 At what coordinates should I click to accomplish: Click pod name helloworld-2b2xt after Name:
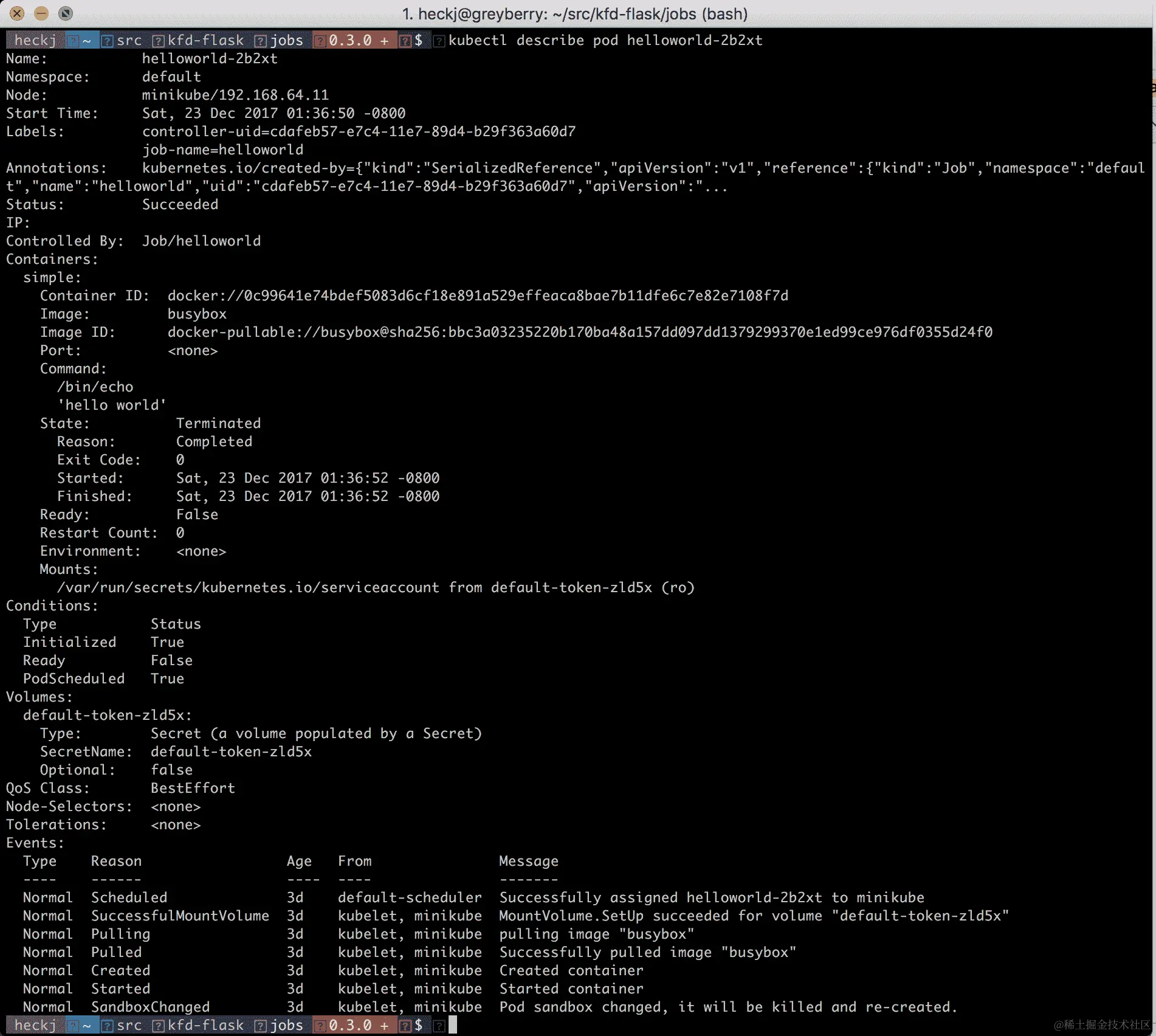tap(210, 58)
